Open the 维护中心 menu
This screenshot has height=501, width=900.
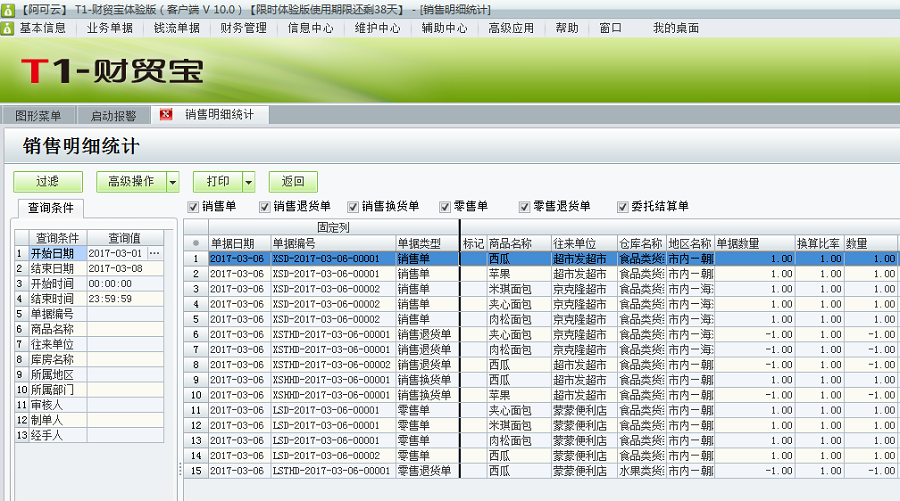(x=377, y=28)
